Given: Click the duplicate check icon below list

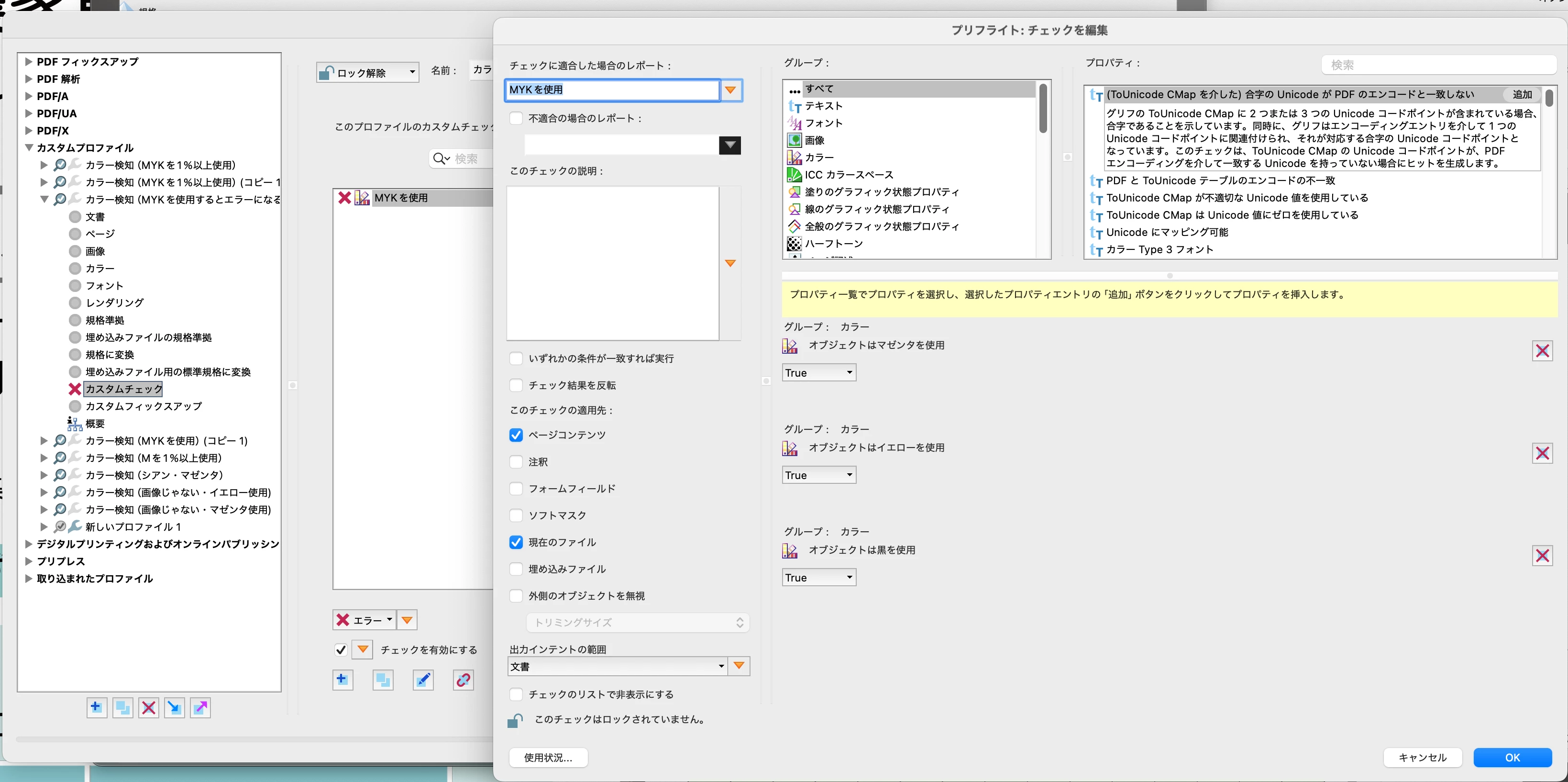Looking at the screenshot, I should pyautogui.click(x=383, y=680).
